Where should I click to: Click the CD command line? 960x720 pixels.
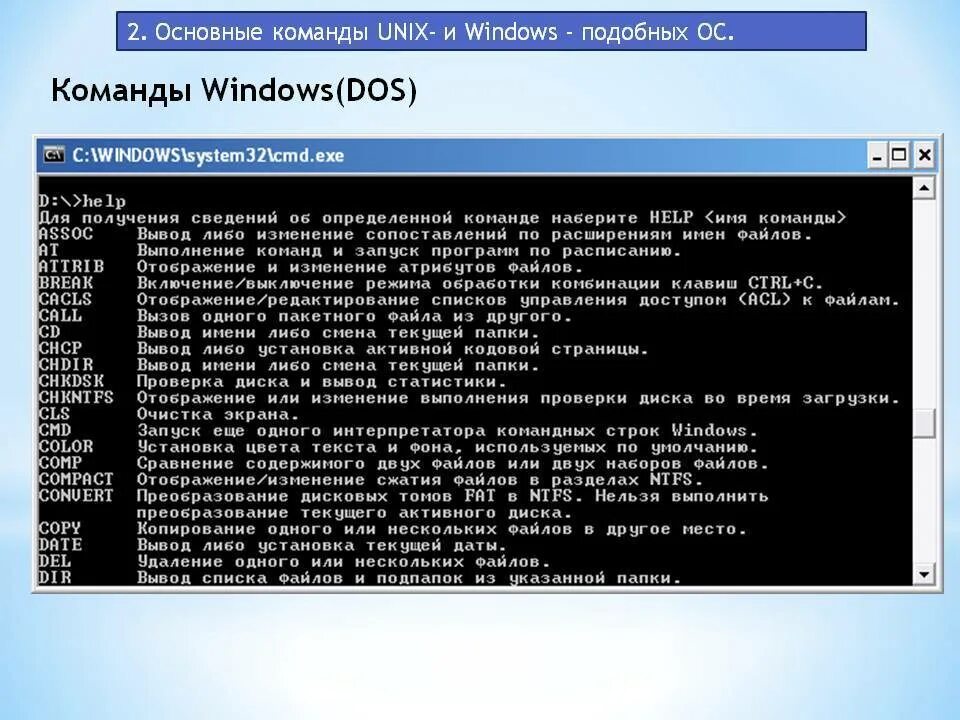(x=288, y=332)
